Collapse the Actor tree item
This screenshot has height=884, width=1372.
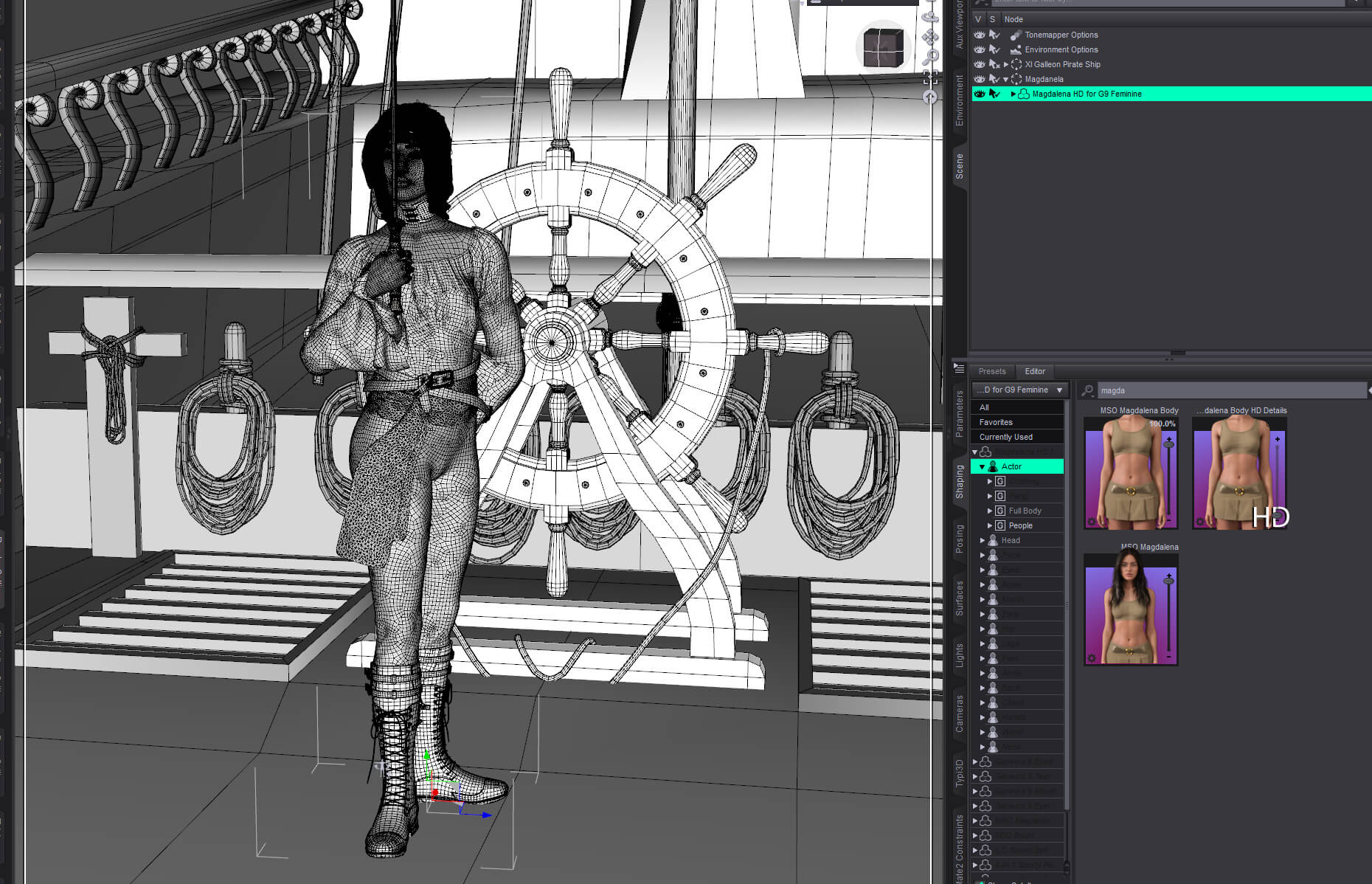click(982, 467)
